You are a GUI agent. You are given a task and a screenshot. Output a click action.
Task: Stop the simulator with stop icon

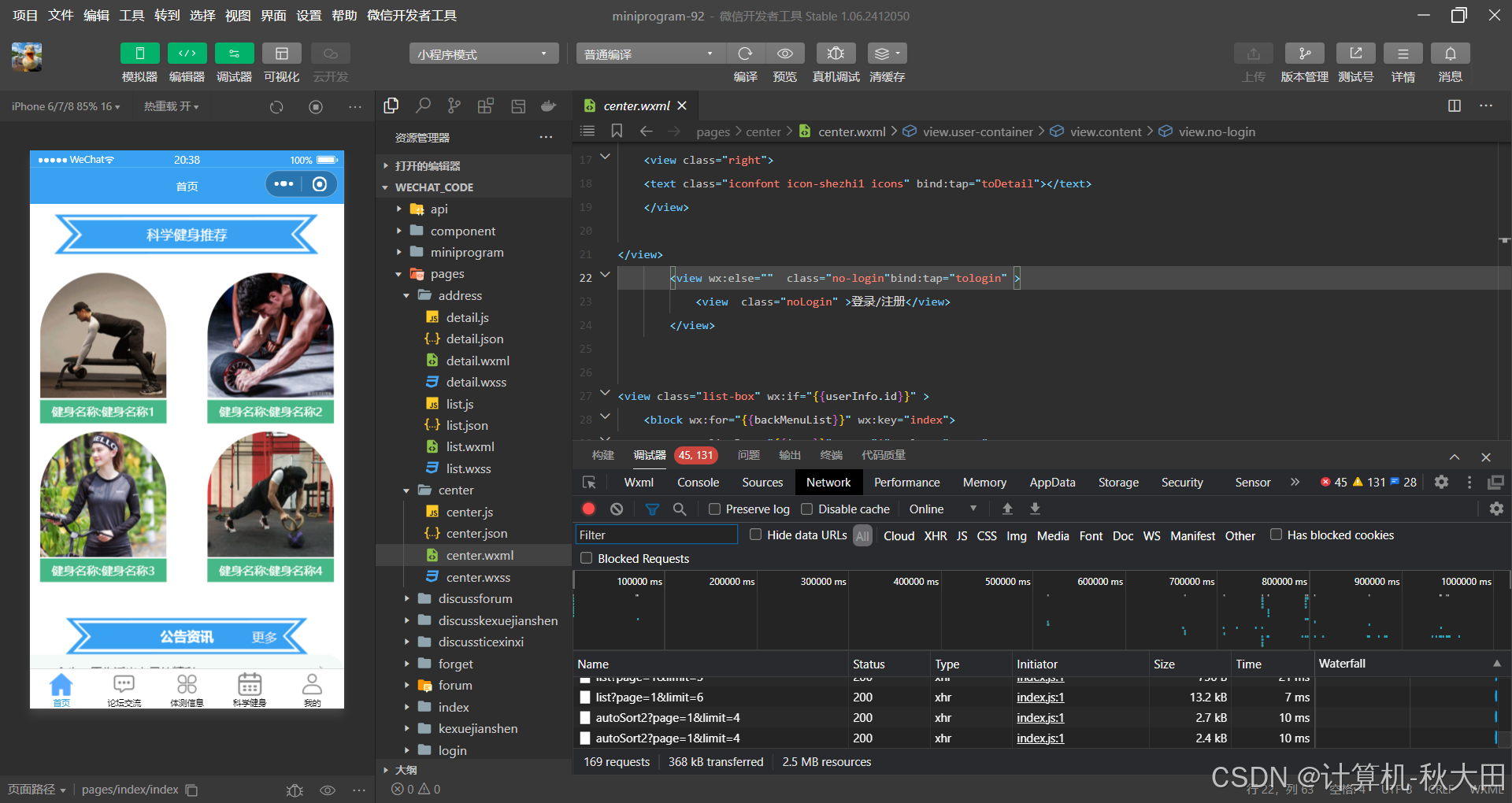coord(316,107)
